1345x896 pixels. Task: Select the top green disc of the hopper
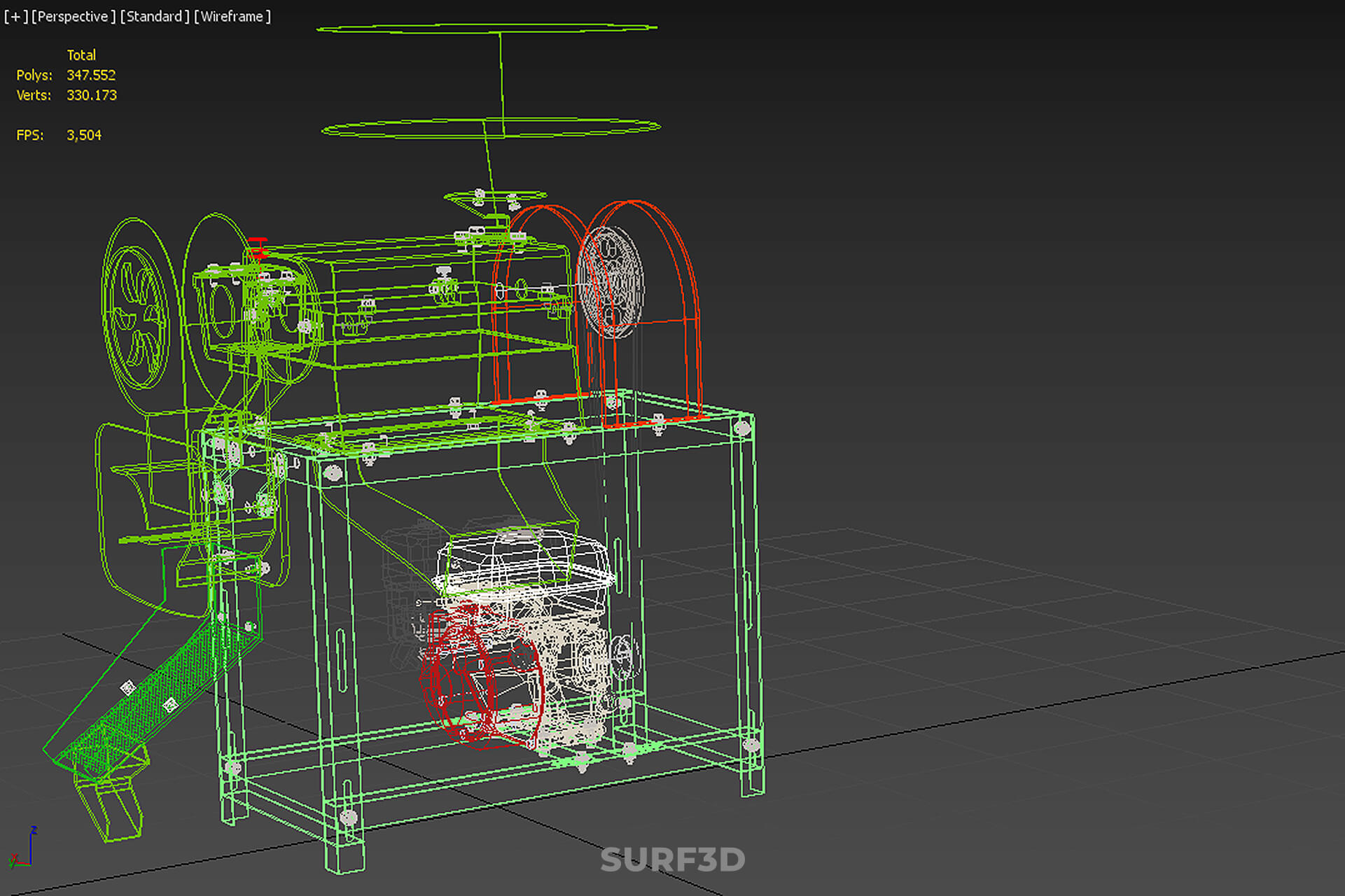(x=487, y=28)
